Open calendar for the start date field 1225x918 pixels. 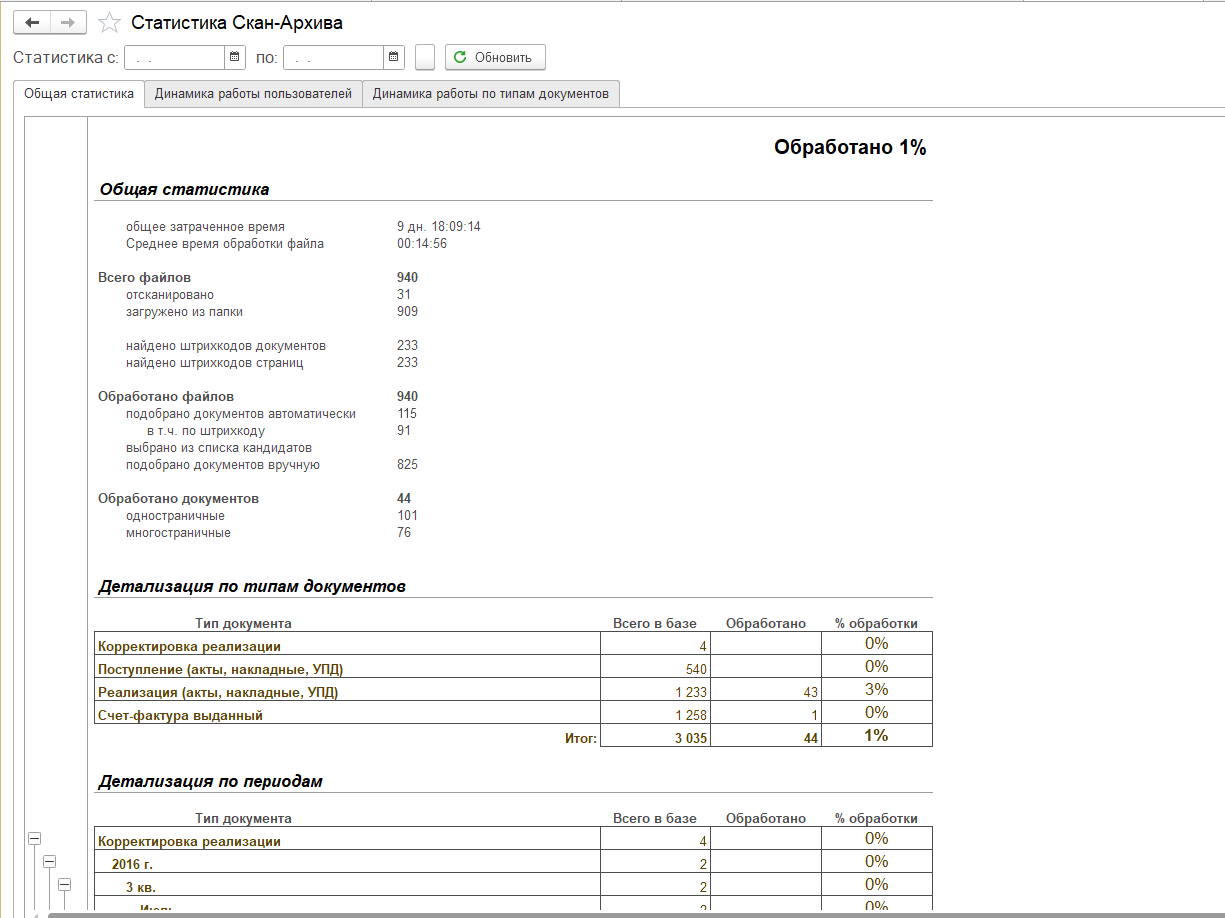[x=235, y=57]
